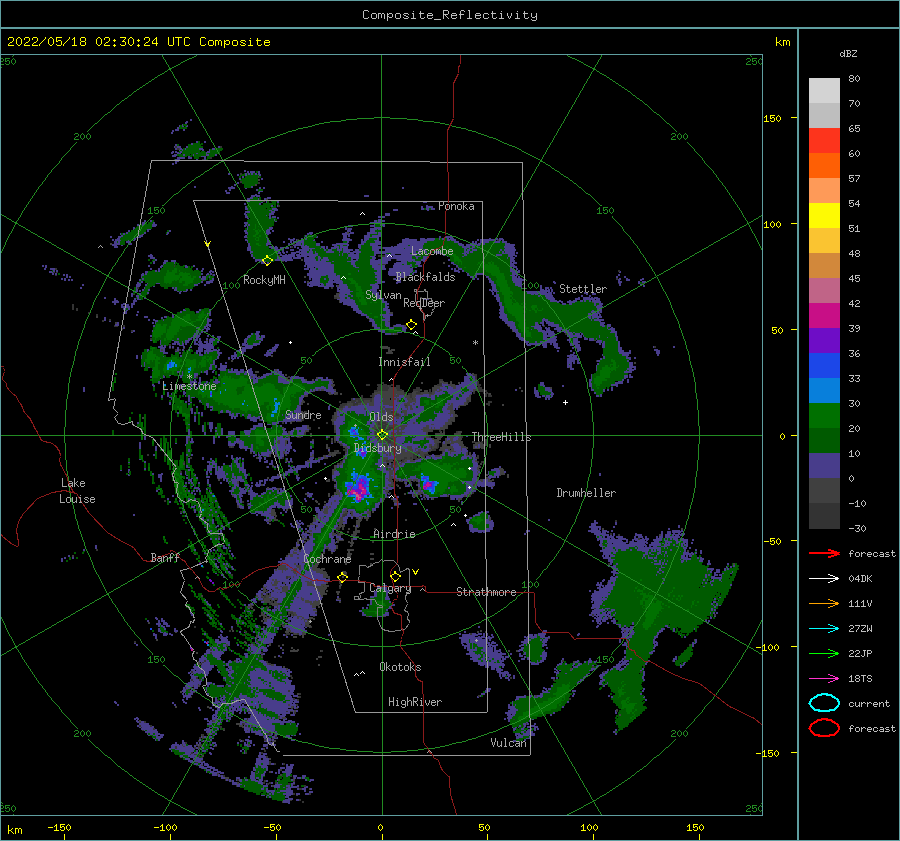
Task: Click the magenta storm core southwest of Didsbury
Action: point(358,490)
